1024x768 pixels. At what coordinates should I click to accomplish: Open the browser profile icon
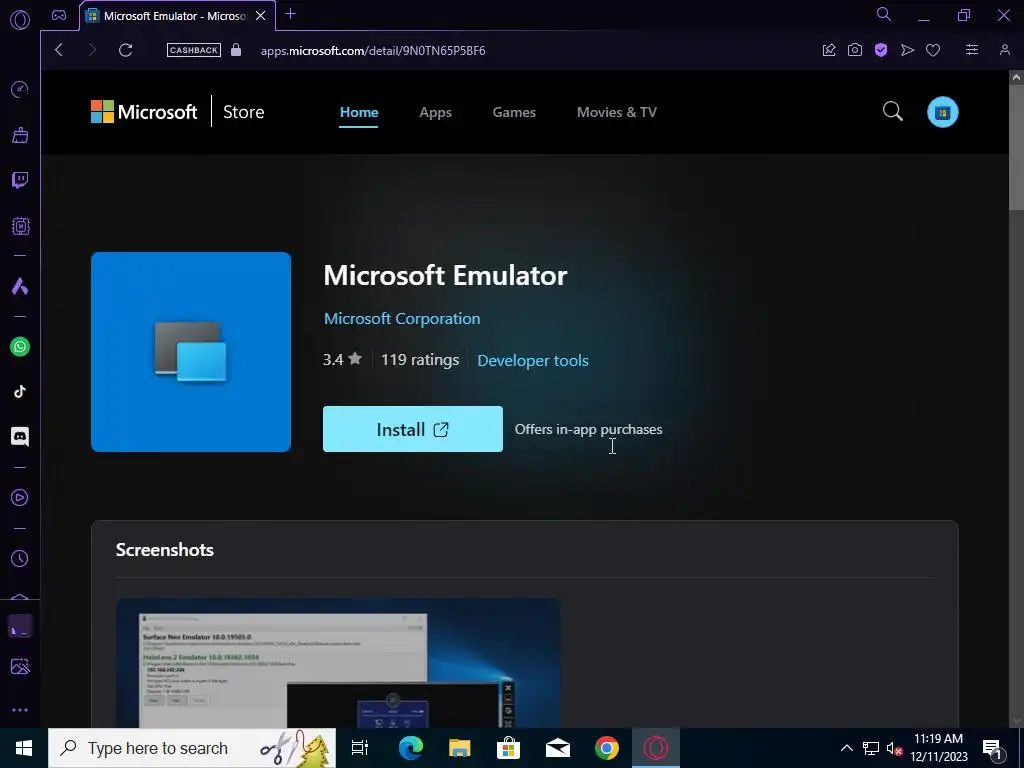coord(1004,50)
